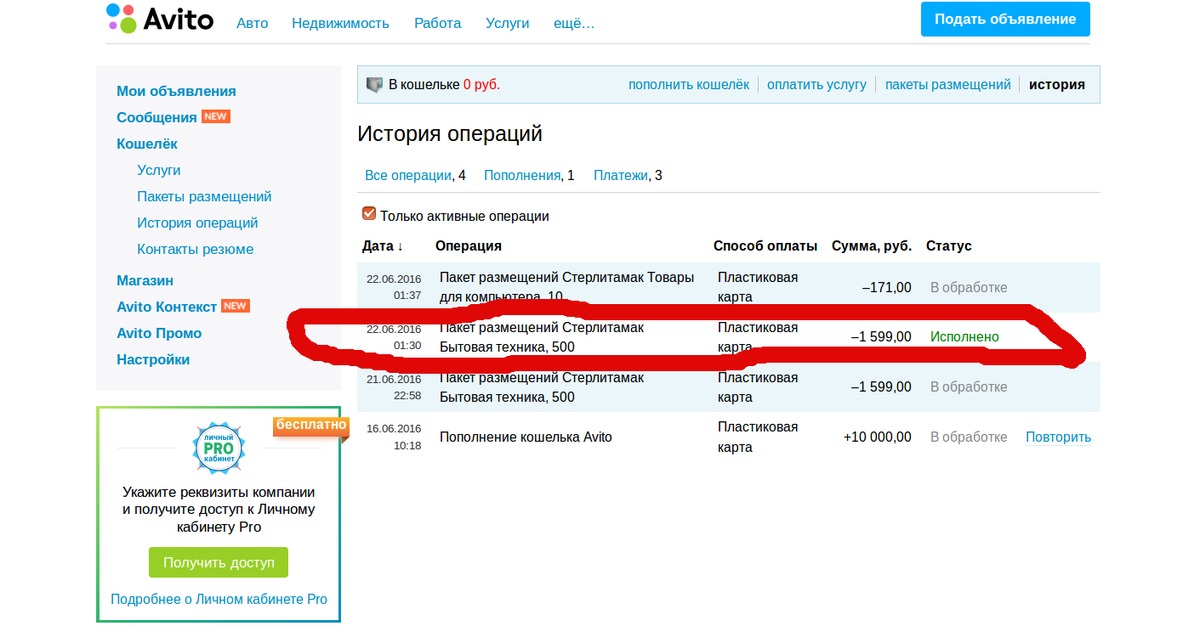
Task: Click the 'Способ оплаты' column header
Action: click(765, 246)
